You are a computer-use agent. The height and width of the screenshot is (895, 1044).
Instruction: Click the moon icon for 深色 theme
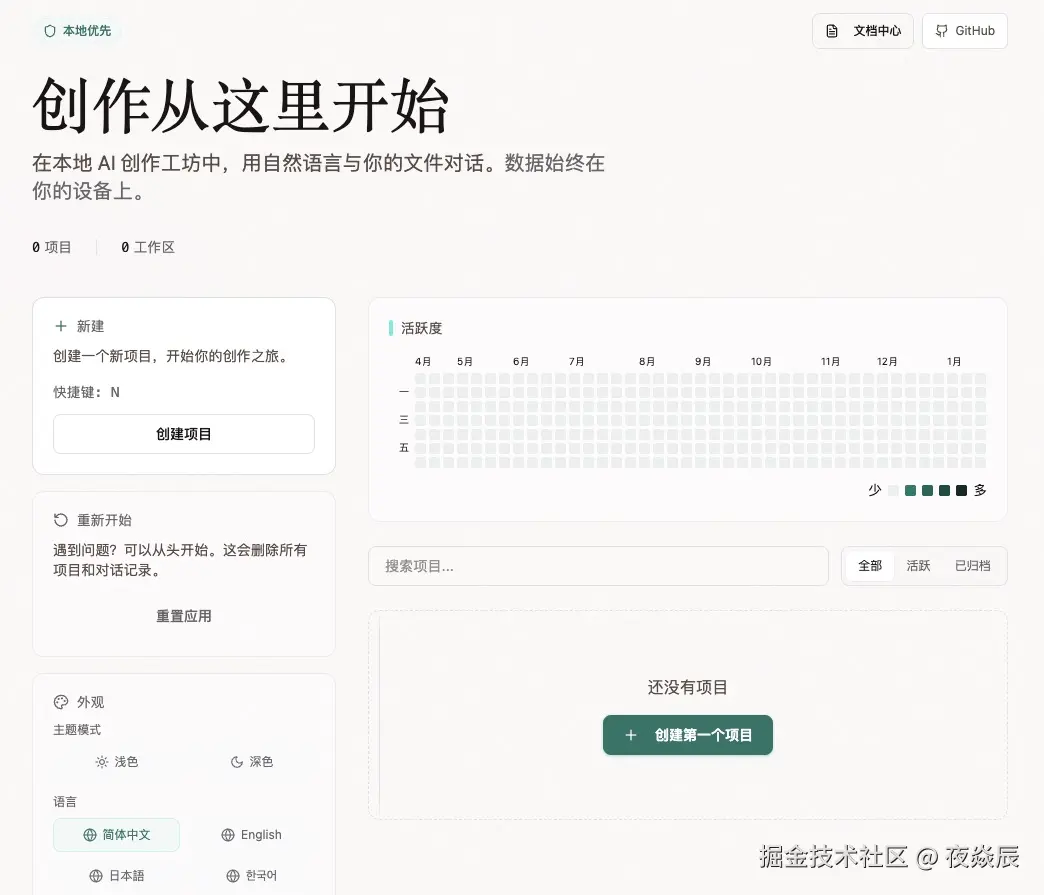(236, 762)
